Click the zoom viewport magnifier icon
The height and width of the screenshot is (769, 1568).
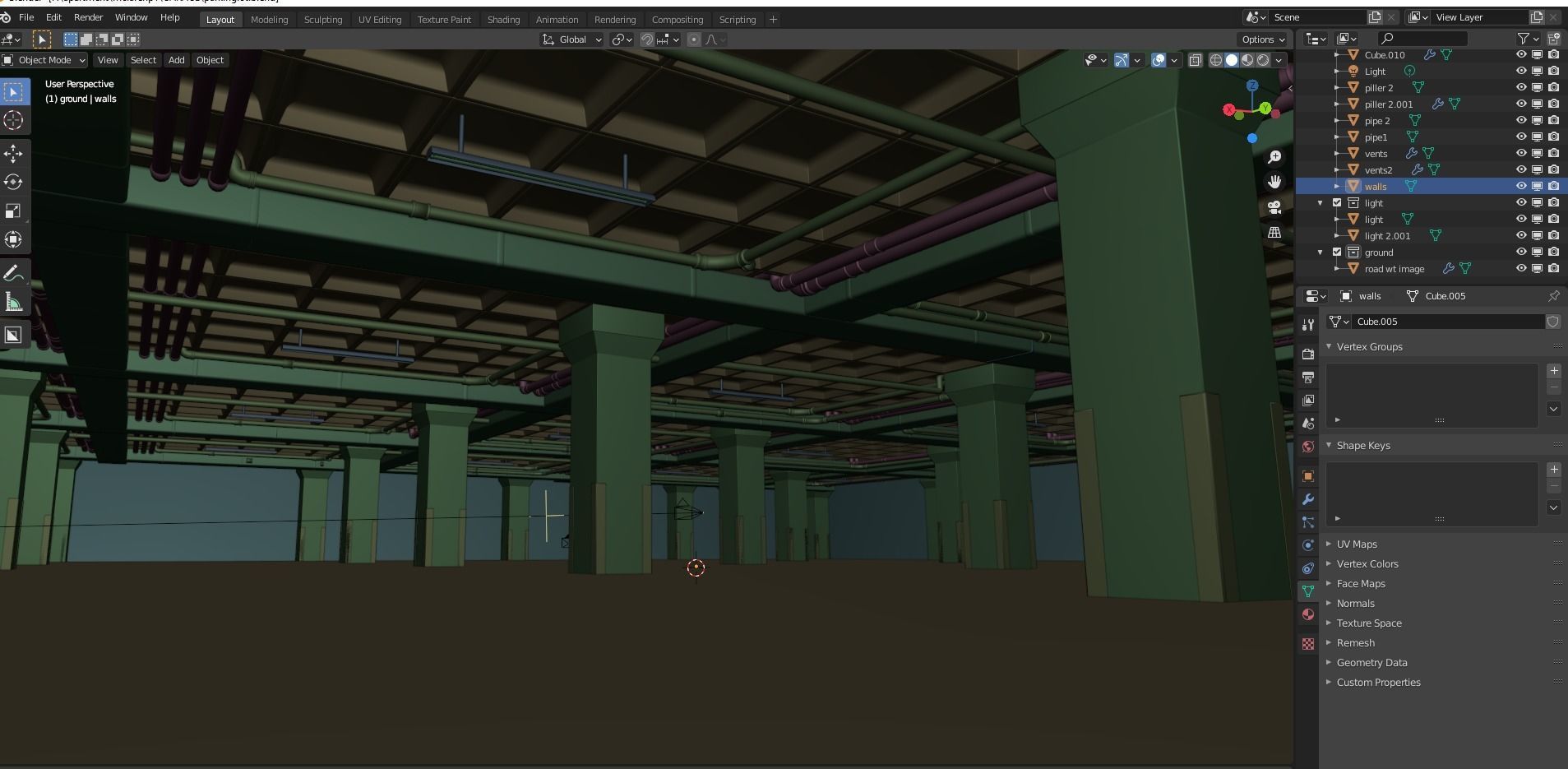pos(1274,156)
